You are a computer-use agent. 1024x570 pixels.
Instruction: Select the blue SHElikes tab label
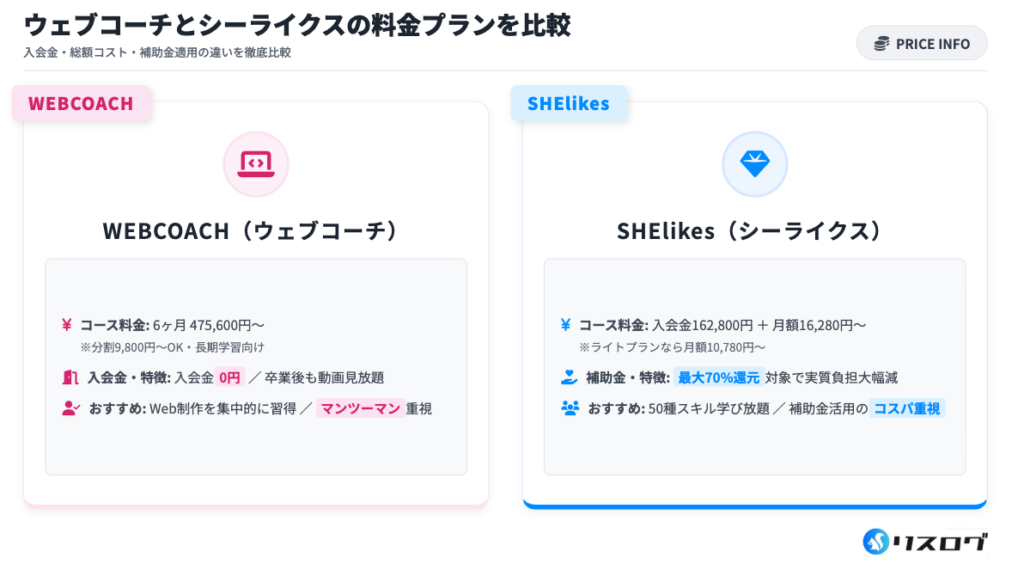pyautogui.click(x=568, y=103)
